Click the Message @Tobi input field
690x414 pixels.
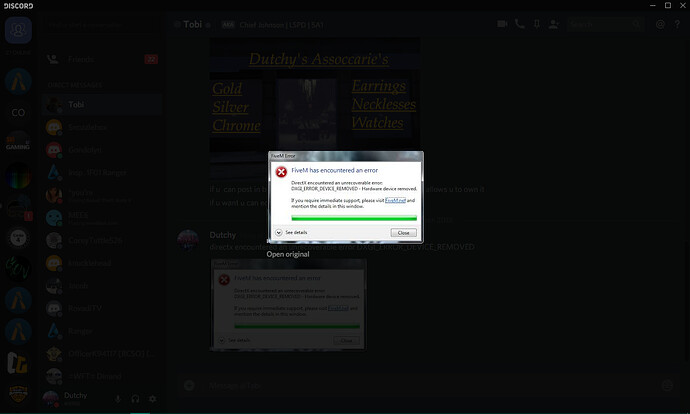(431, 385)
